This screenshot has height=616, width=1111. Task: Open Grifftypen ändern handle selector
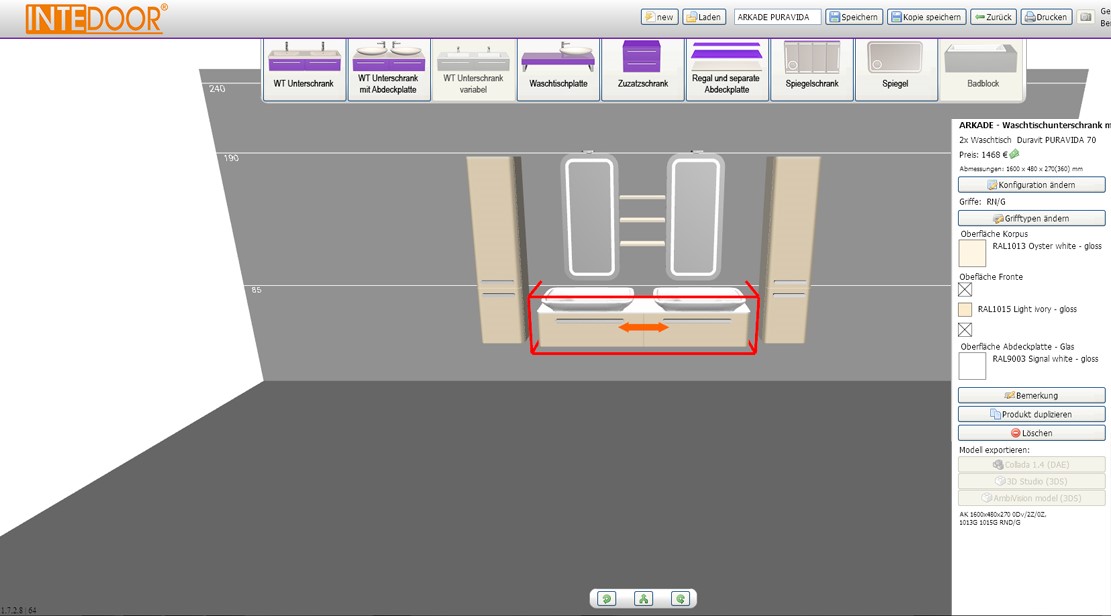coord(1031,218)
